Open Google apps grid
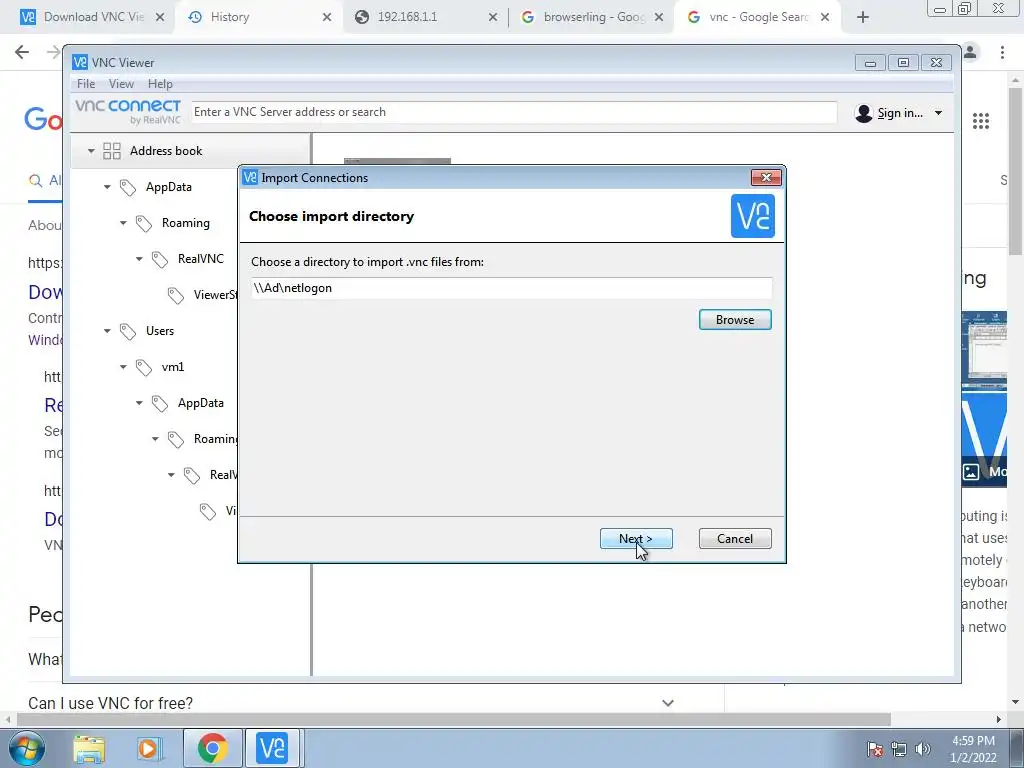1024x768 pixels. (x=981, y=121)
